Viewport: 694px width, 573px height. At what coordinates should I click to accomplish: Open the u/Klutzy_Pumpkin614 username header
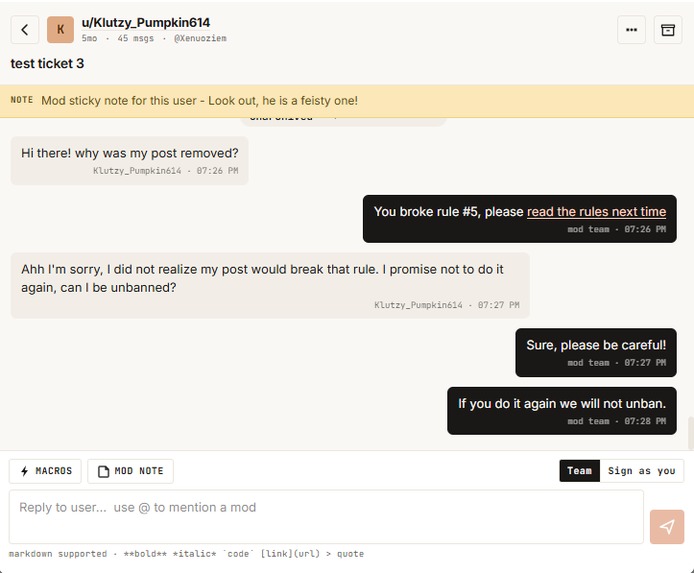[146, 23]
